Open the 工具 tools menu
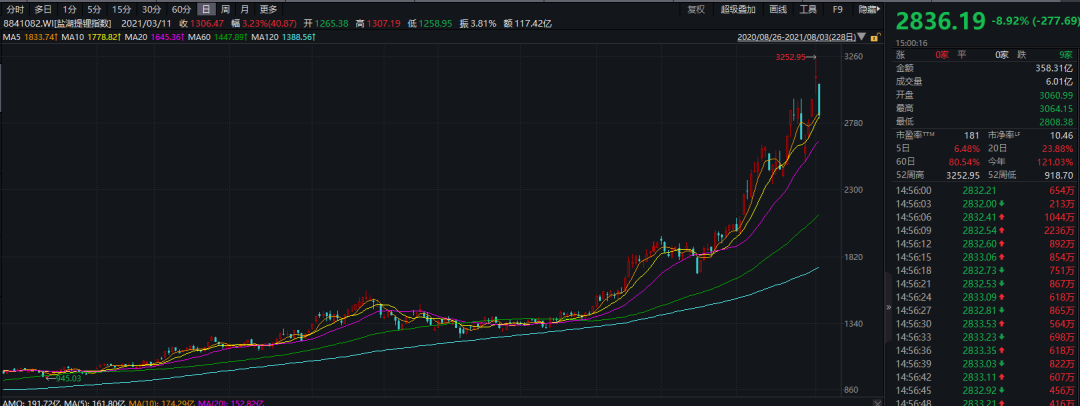 pyautogui.click(x=808, y=9)
